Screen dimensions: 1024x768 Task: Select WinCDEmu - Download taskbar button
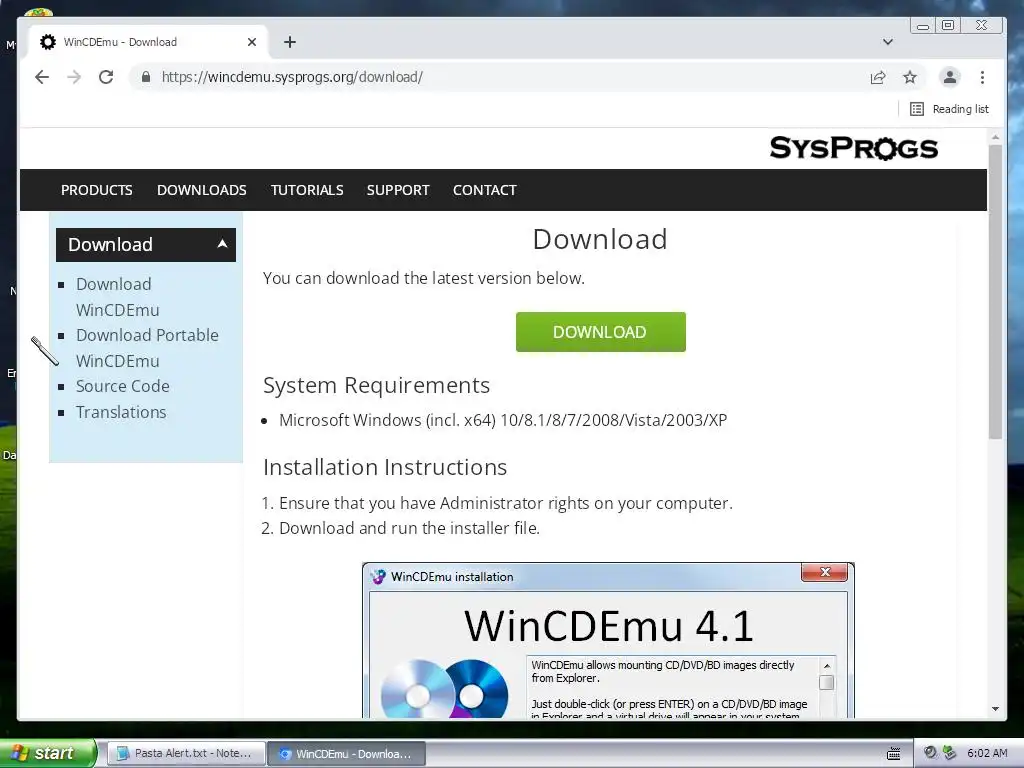pos(347,754)
